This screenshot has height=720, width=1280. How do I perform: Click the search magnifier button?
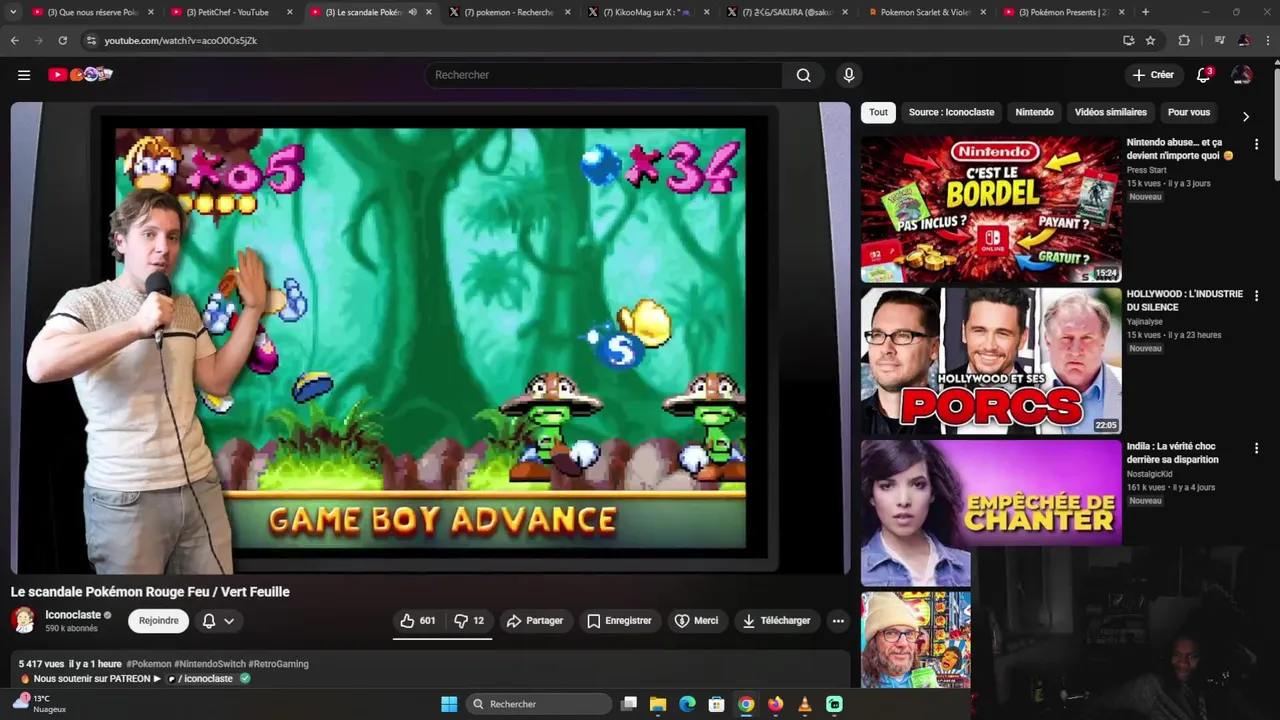(x=803, y=75)
